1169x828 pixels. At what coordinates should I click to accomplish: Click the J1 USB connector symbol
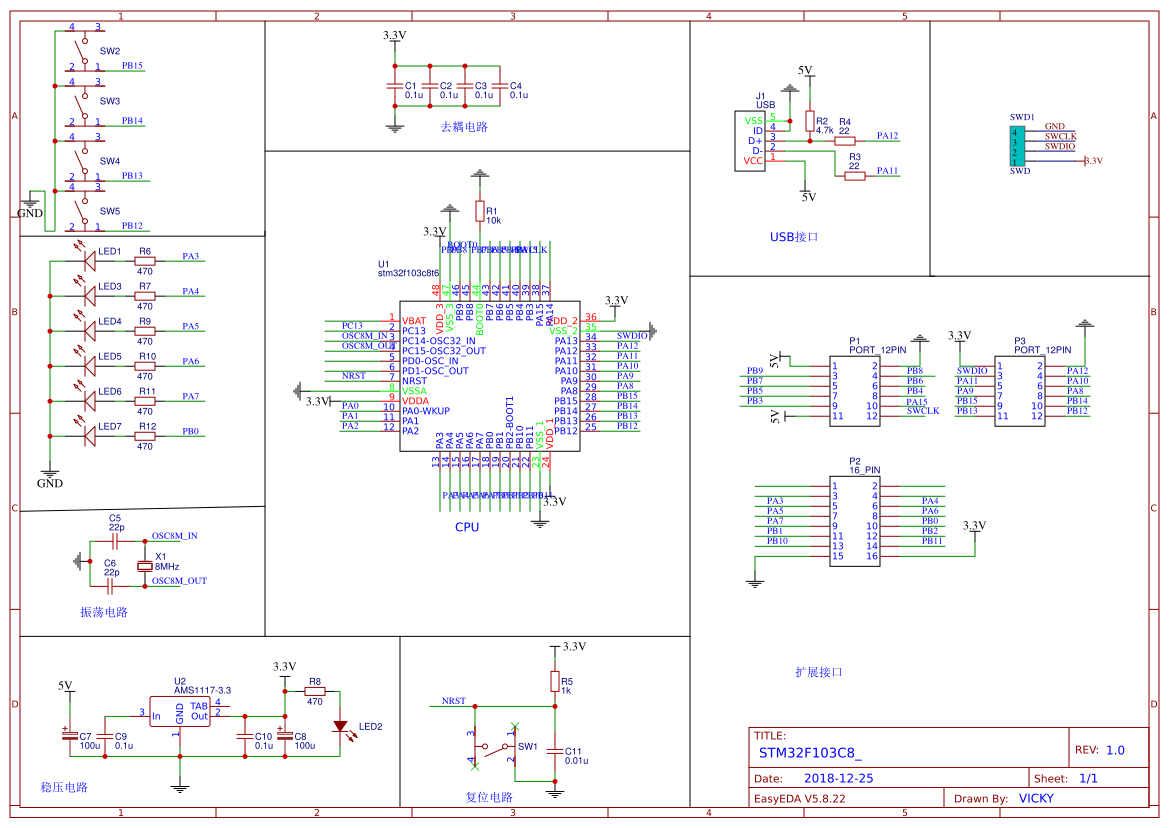[x=750, y=142]
